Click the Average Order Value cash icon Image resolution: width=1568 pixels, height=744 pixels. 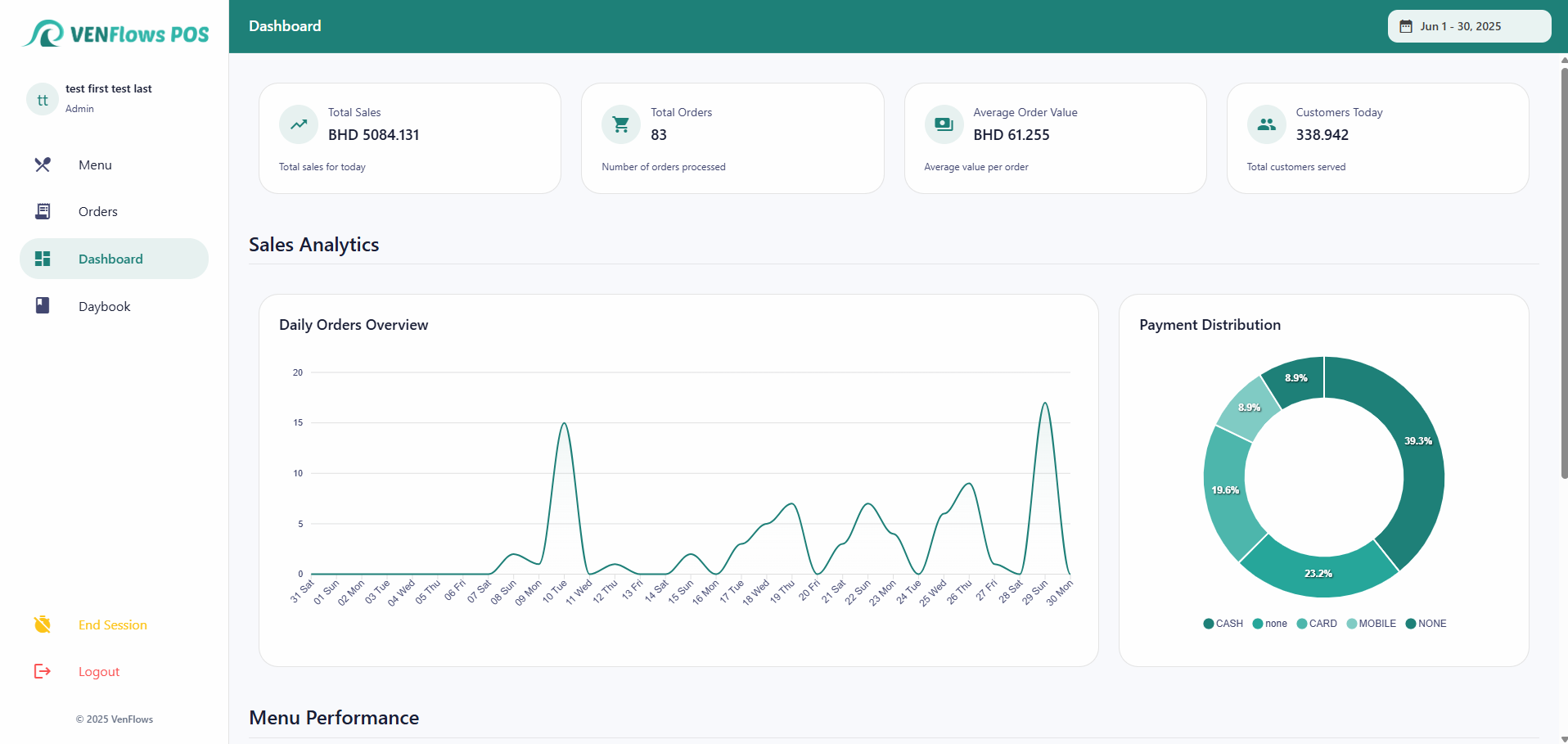(944, 124)
